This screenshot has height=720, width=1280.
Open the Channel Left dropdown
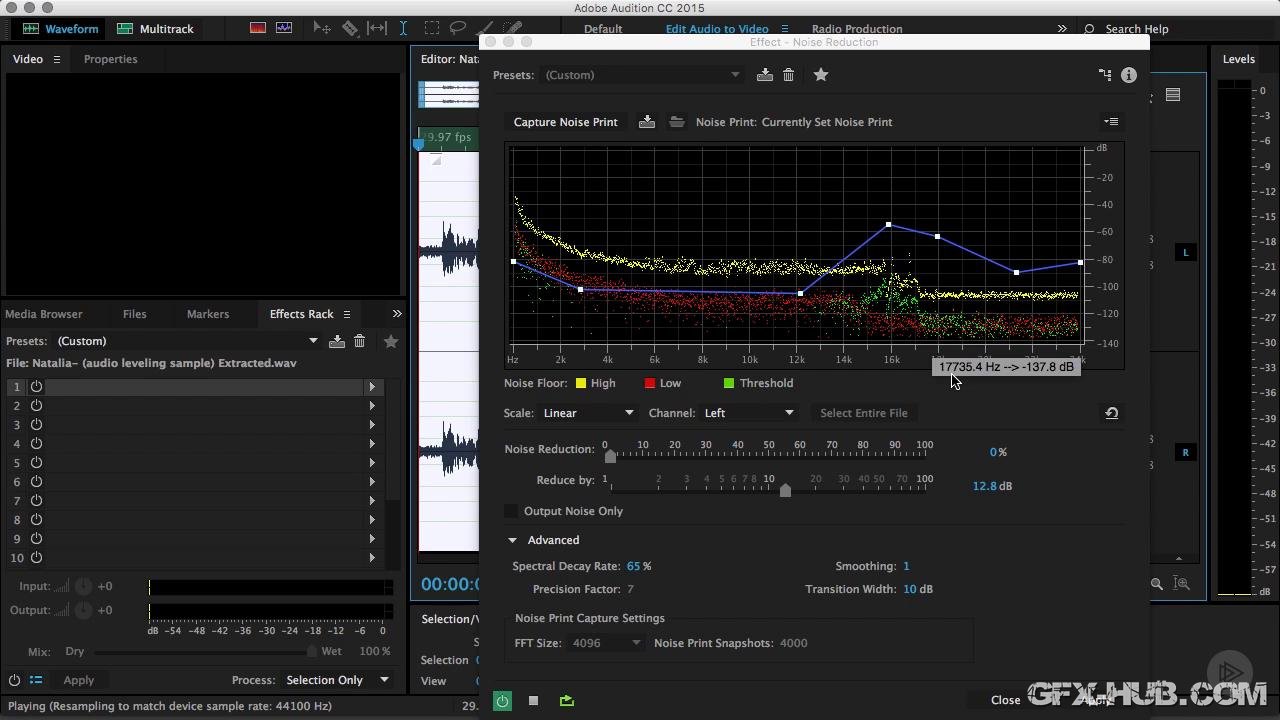click(748, 413)
